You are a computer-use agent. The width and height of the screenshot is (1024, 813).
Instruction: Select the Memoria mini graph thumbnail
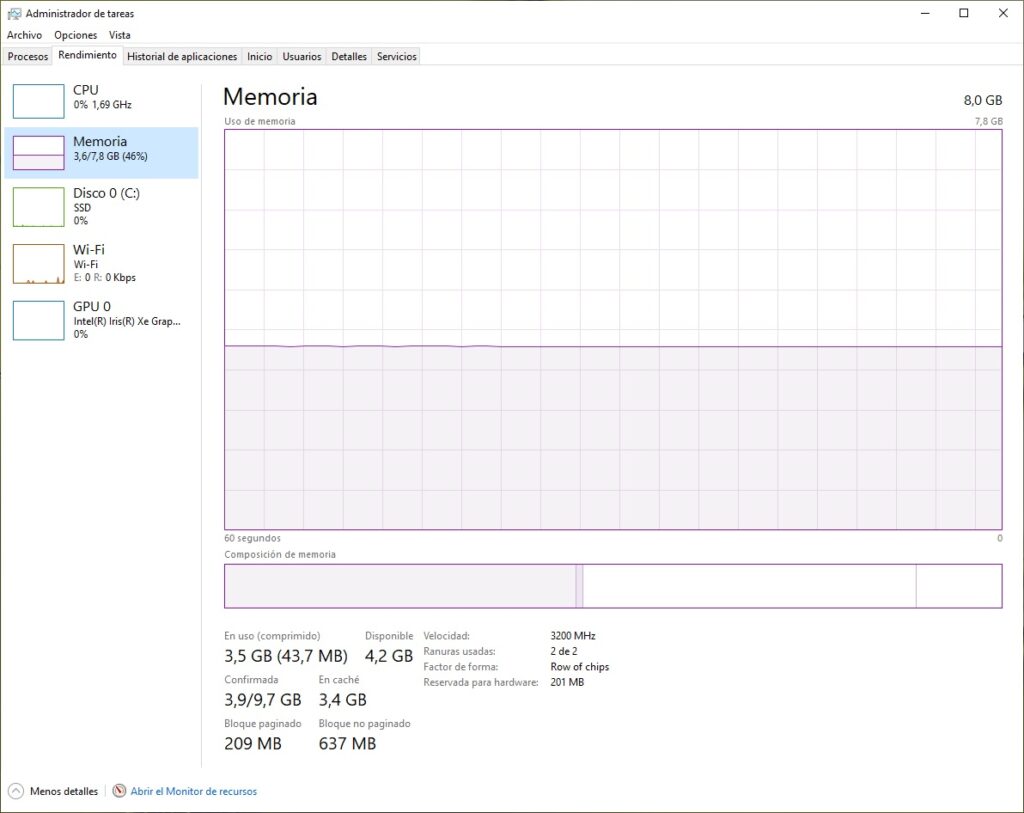(x=38, y=153)
